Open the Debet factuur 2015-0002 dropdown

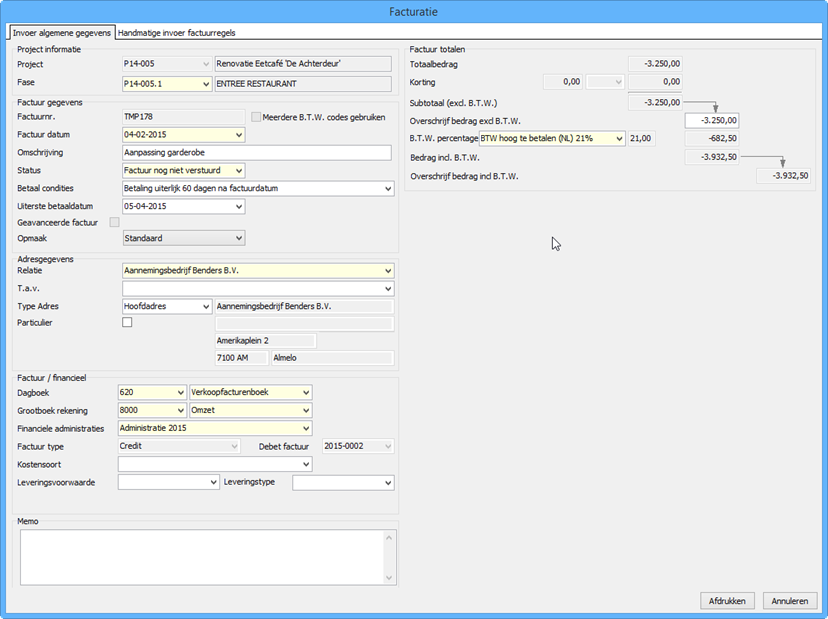point(388,446)
